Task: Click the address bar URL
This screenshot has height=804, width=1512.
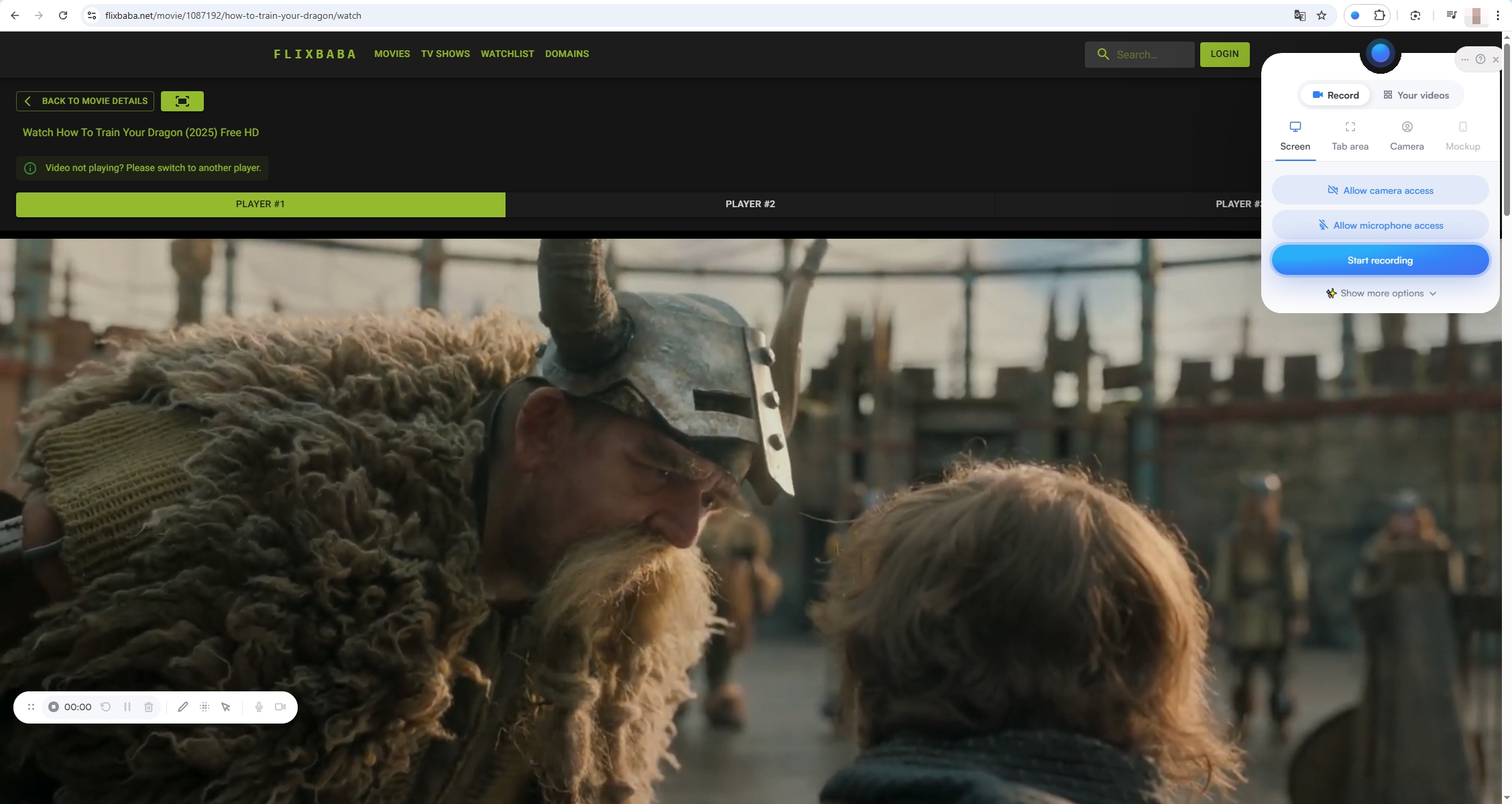Action: pos(233,15)
